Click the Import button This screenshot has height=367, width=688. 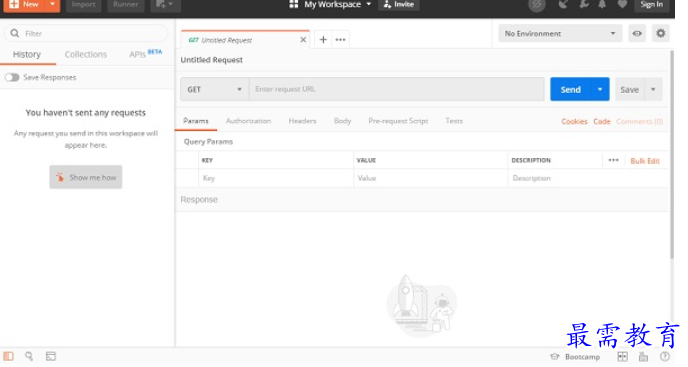[83, 4]
